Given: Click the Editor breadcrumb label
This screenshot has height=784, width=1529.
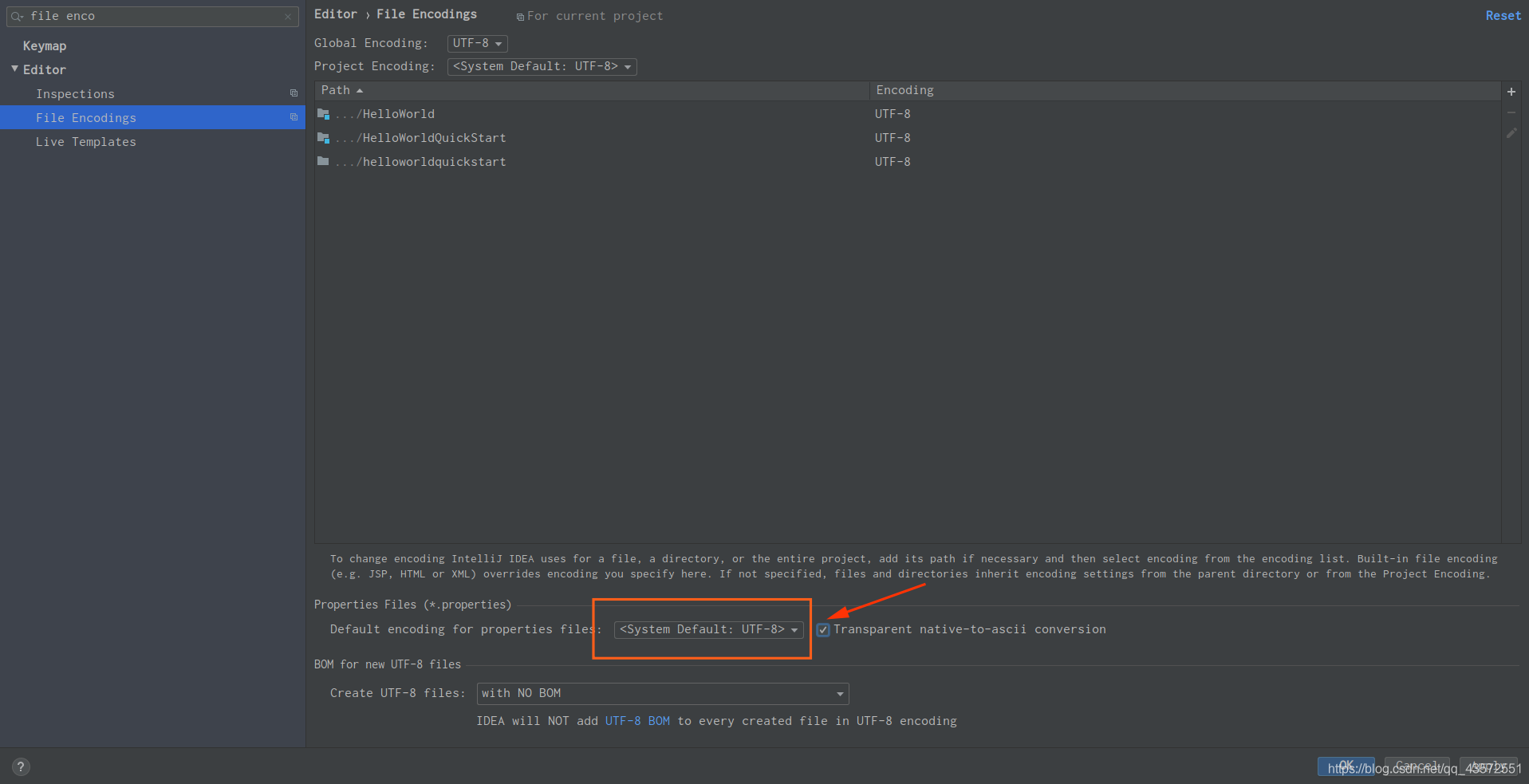Looking at the screenshot, I should 336,14.
